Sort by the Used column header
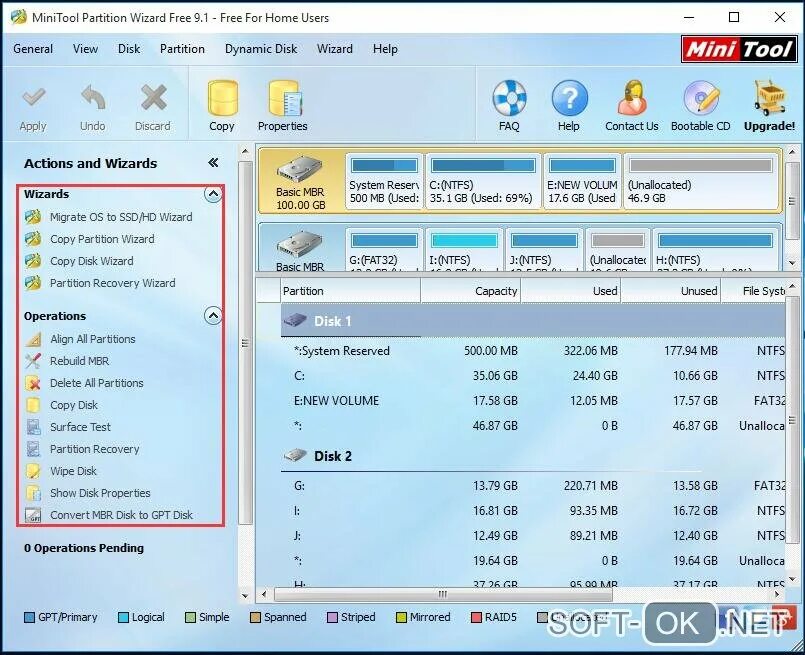This screenshot has width=805, height=655. [x=571, y=291]
